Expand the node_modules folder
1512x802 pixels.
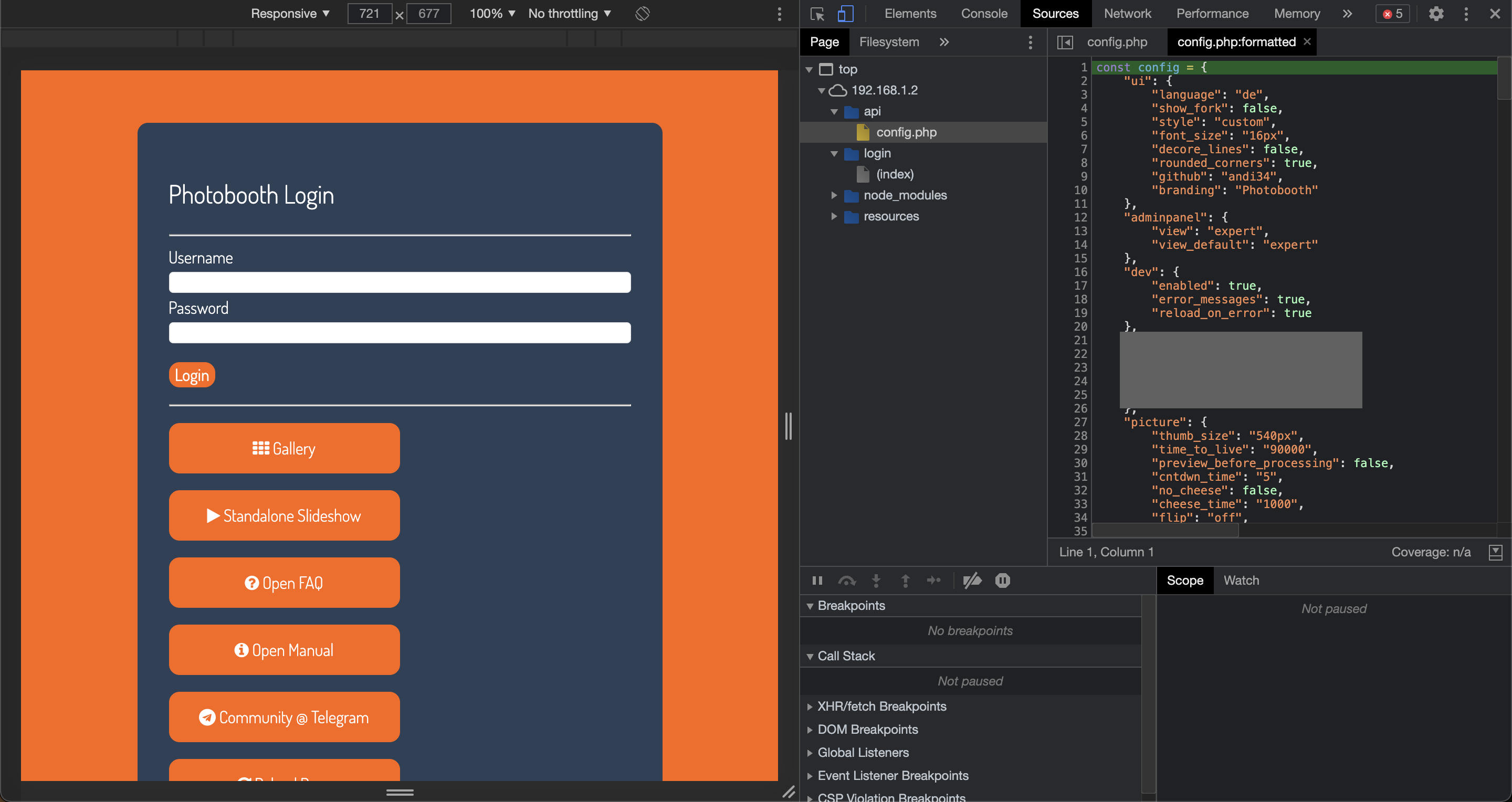click(x=834, y=195)
